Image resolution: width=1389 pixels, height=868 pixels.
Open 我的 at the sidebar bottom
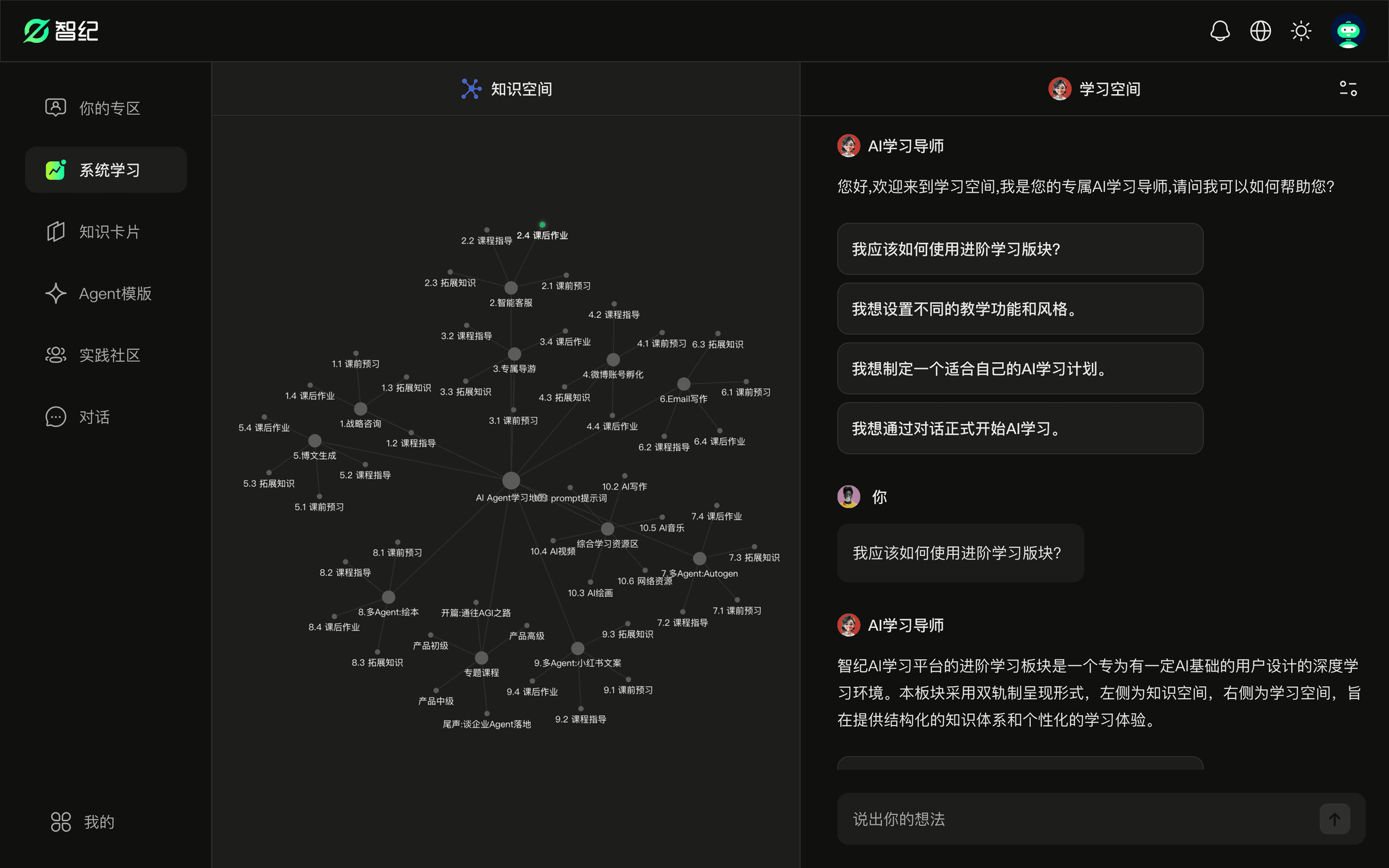(98, 822)
